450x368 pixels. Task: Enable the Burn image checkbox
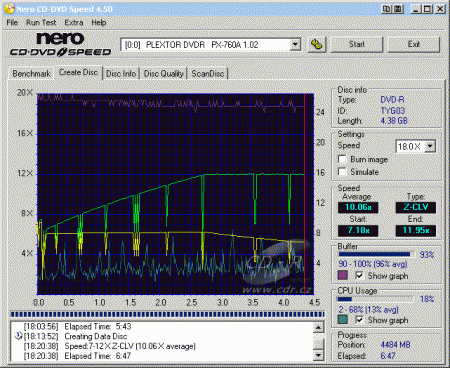[x=342, y=159]
